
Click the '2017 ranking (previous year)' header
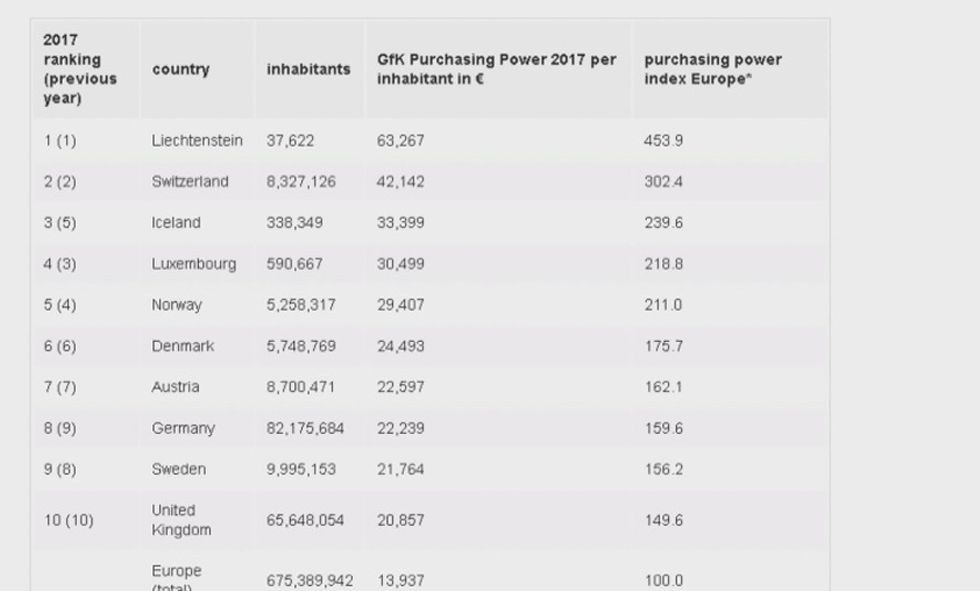80,69
